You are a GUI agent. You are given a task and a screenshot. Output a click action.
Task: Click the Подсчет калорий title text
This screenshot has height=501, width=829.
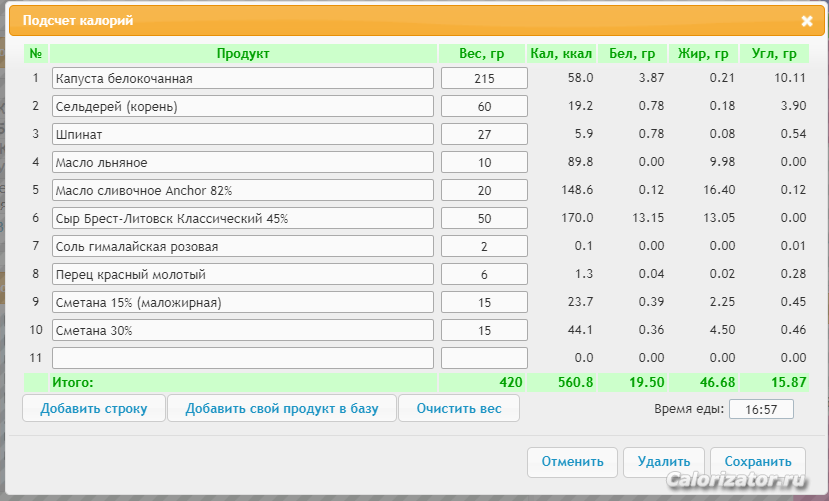click(78, 21)
